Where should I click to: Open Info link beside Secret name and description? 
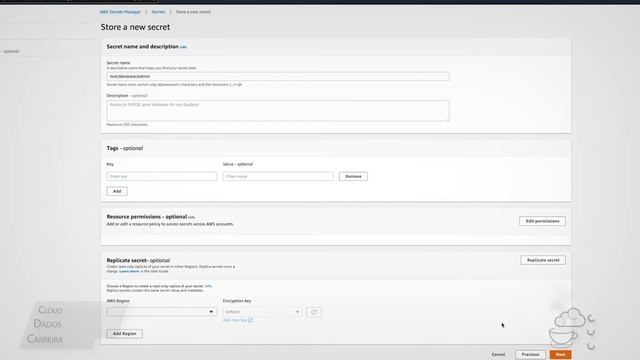[183, 47]
